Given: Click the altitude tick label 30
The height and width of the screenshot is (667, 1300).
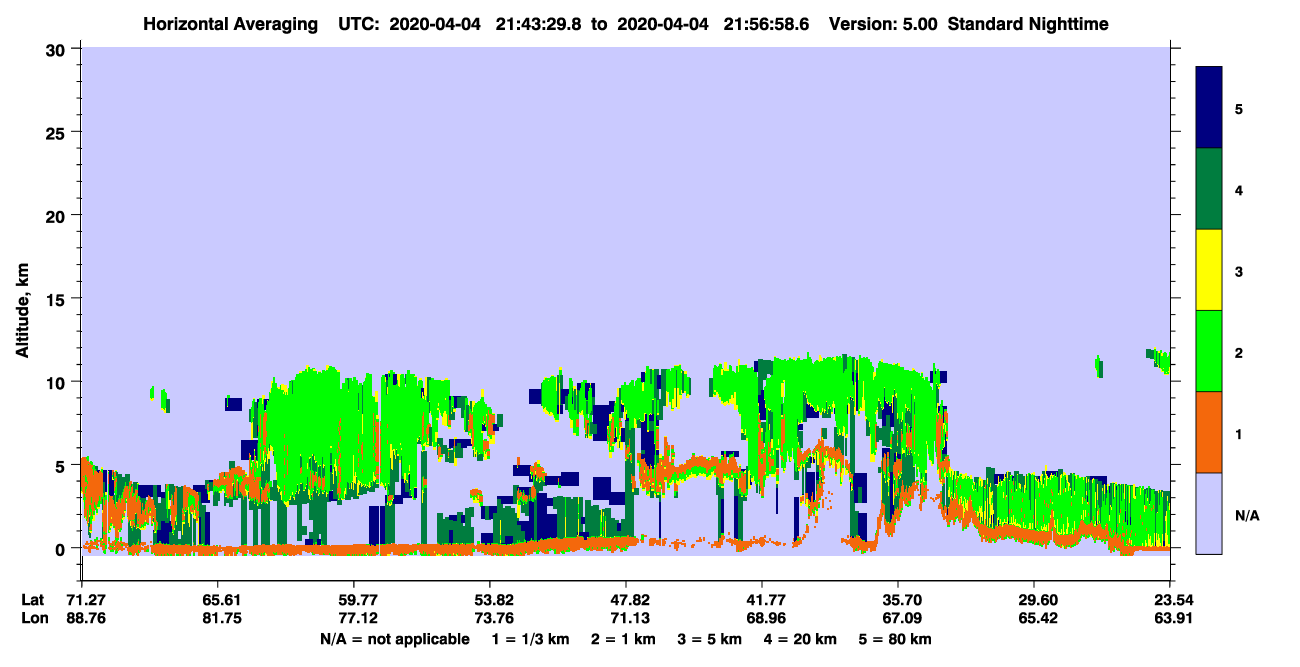Looking at the screenshot, I should (57, 48).
